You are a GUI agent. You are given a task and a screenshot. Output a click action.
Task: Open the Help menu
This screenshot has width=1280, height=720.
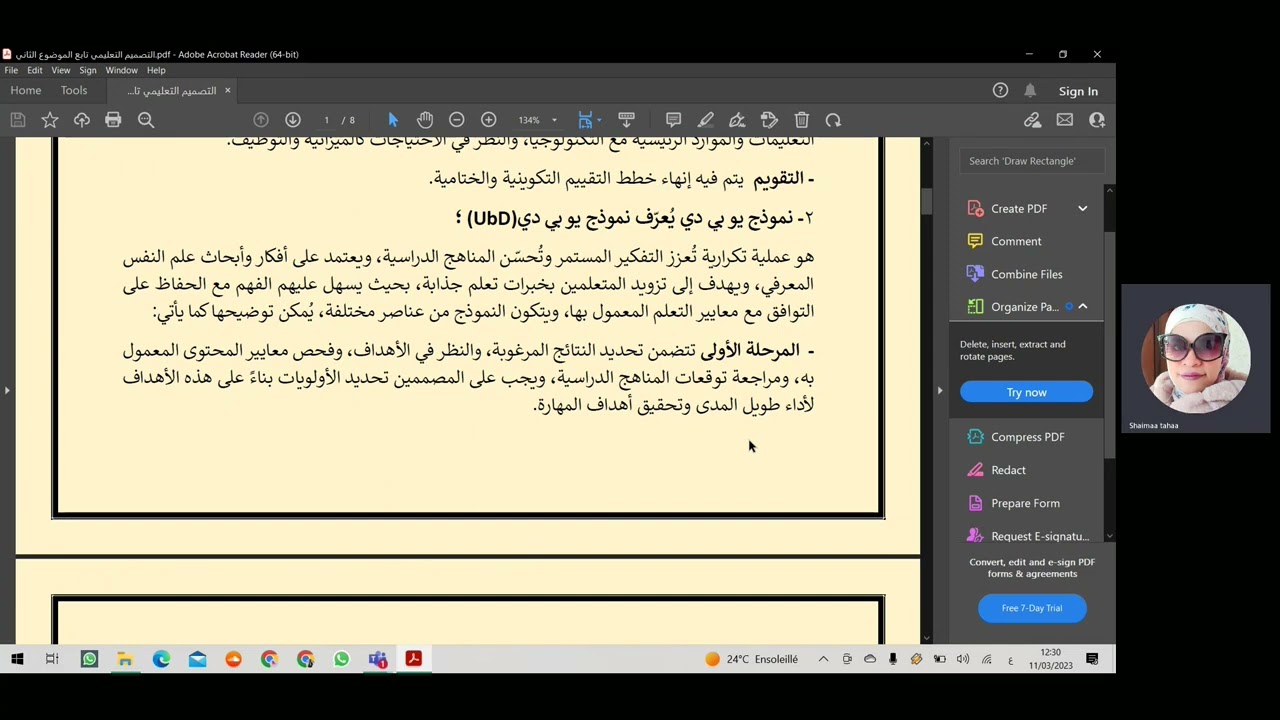point(156,70)
